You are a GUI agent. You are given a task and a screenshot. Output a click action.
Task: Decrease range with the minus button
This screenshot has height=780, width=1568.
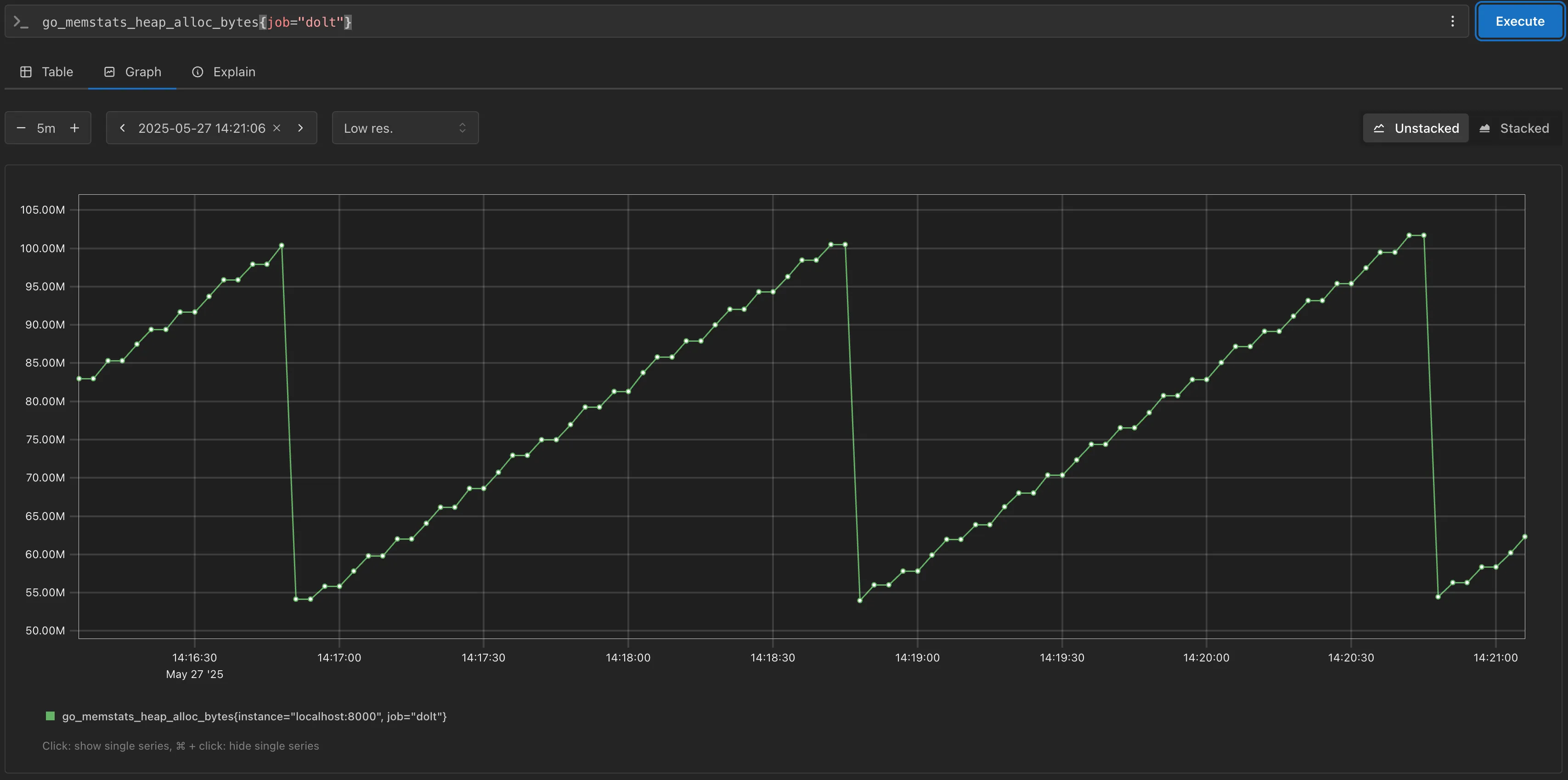(x=21, y=128)
